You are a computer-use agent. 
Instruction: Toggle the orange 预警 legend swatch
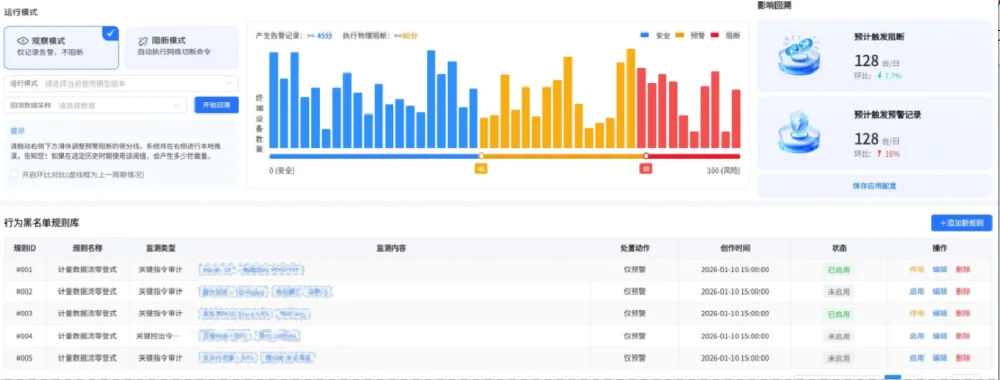click(x=679, y=36)
